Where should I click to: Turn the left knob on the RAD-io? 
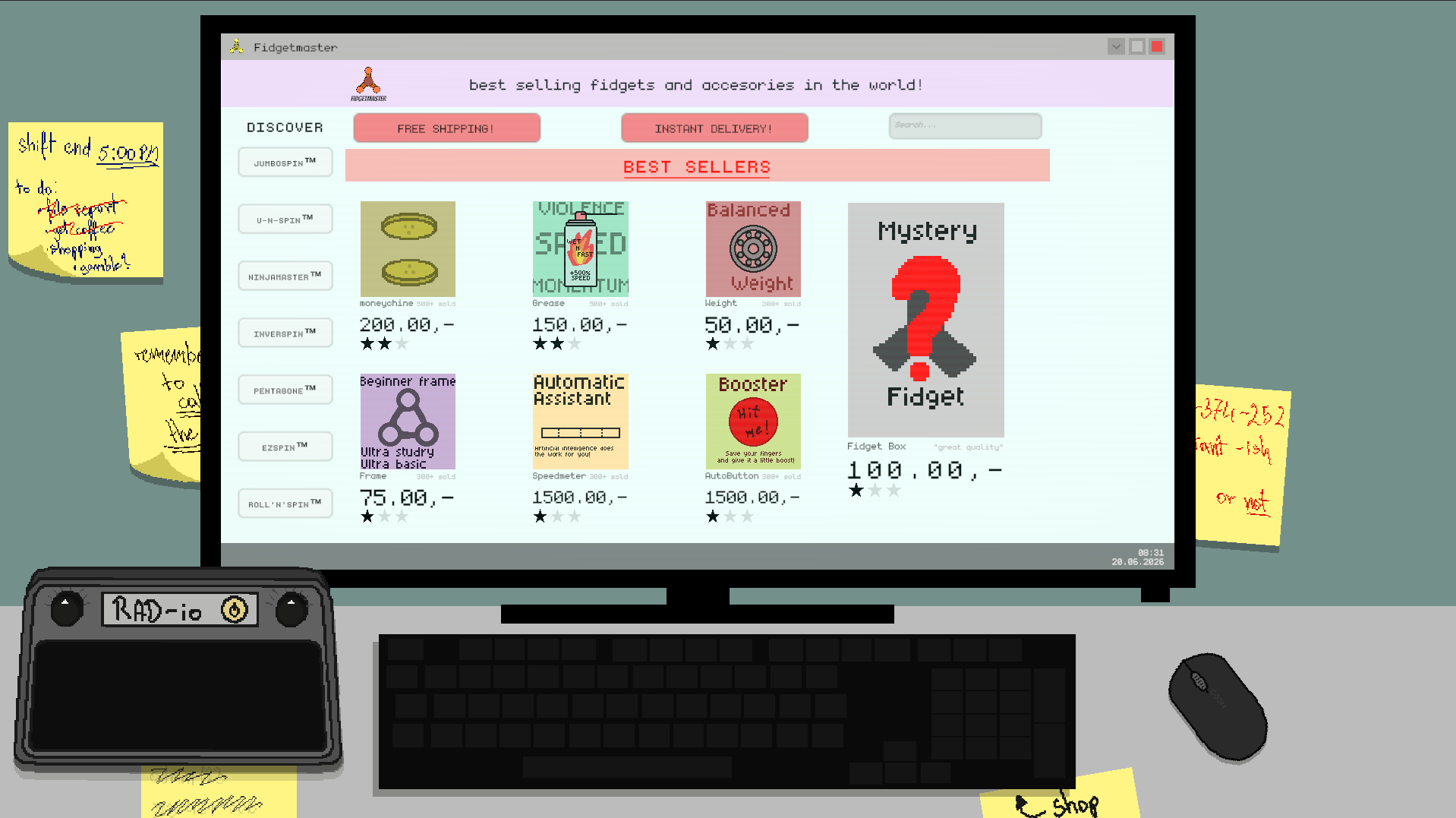coord(66,608)
